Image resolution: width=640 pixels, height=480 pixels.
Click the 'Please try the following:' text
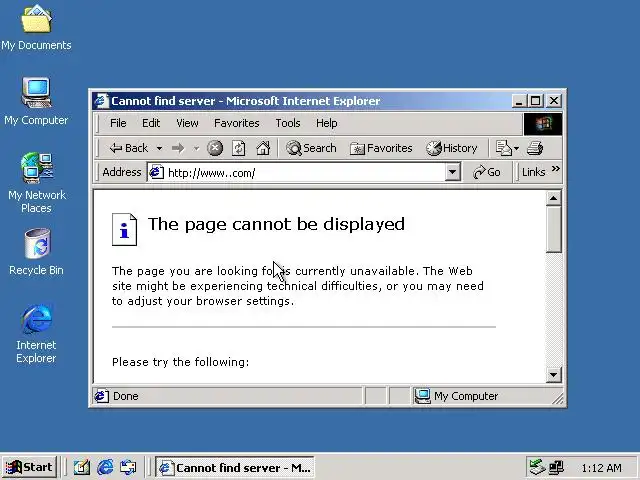180,362
